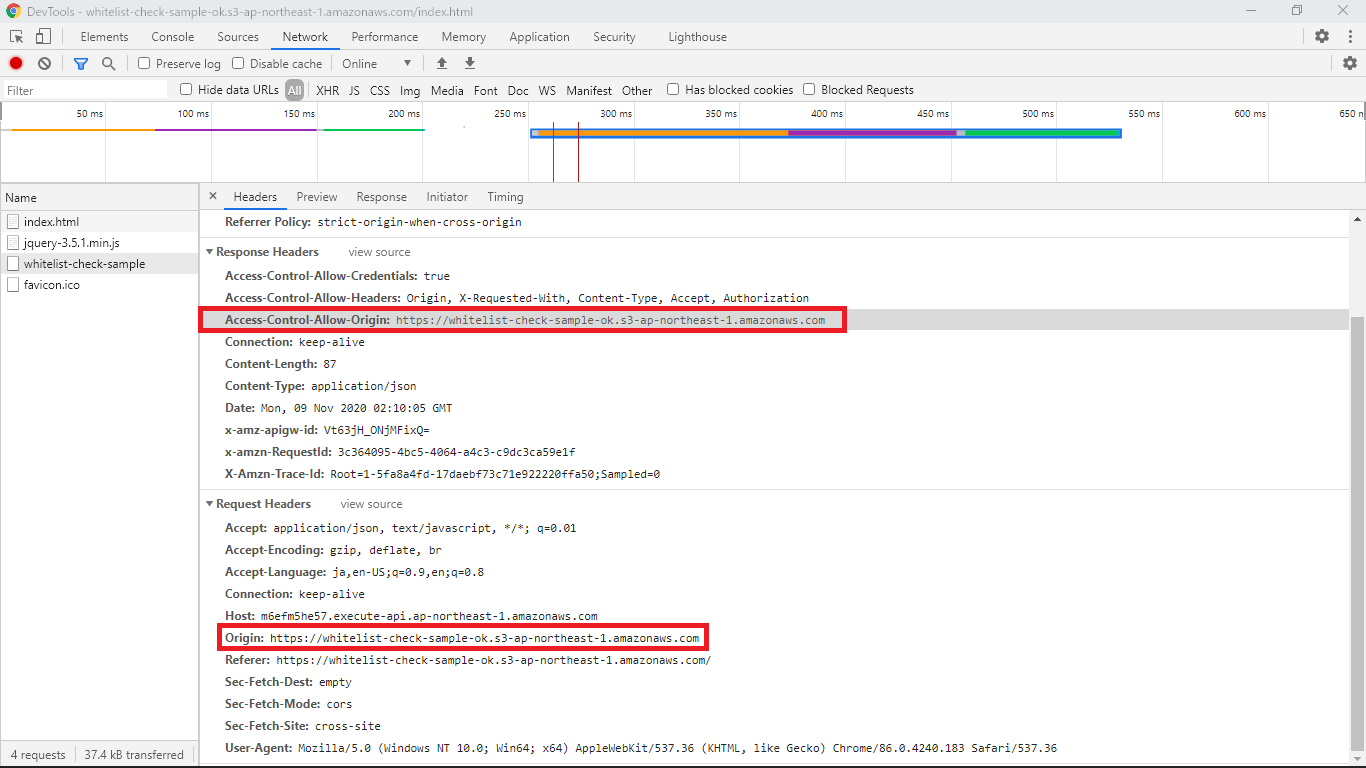Clear the network log
Viewport: 1366px width, 768px height.
pos(44,63)
